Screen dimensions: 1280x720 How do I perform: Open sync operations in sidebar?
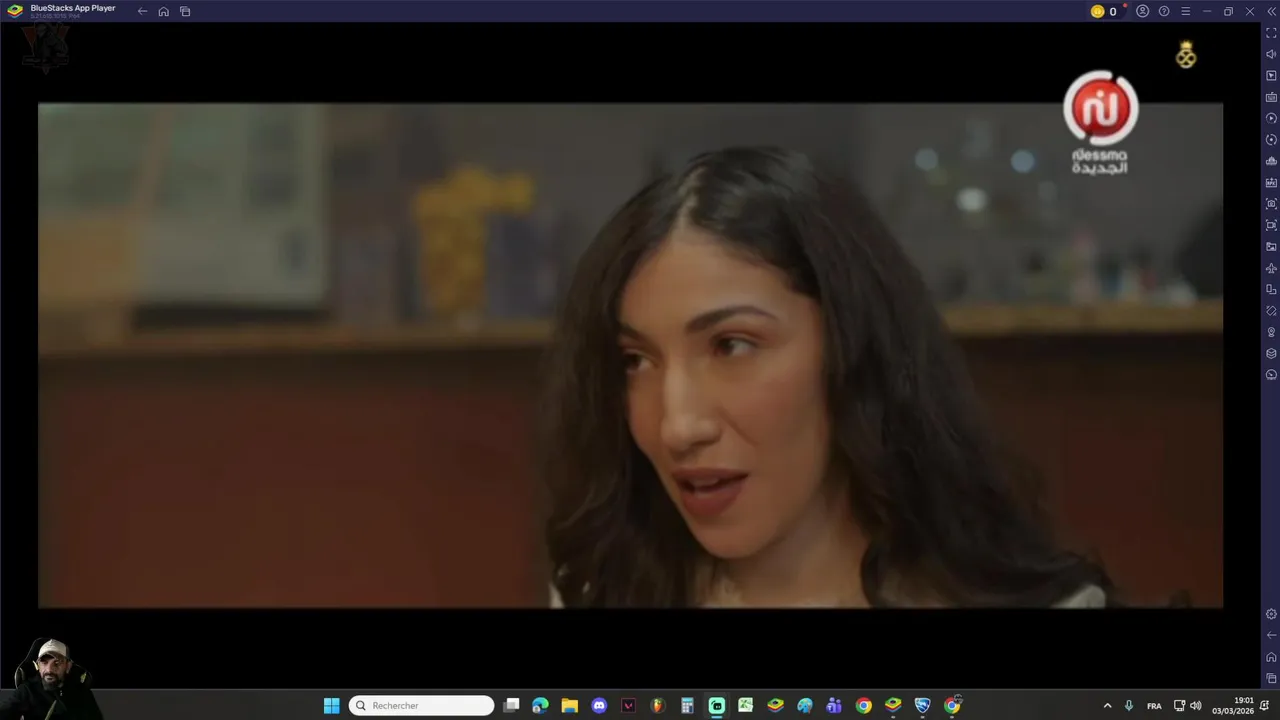[1271, 140]
